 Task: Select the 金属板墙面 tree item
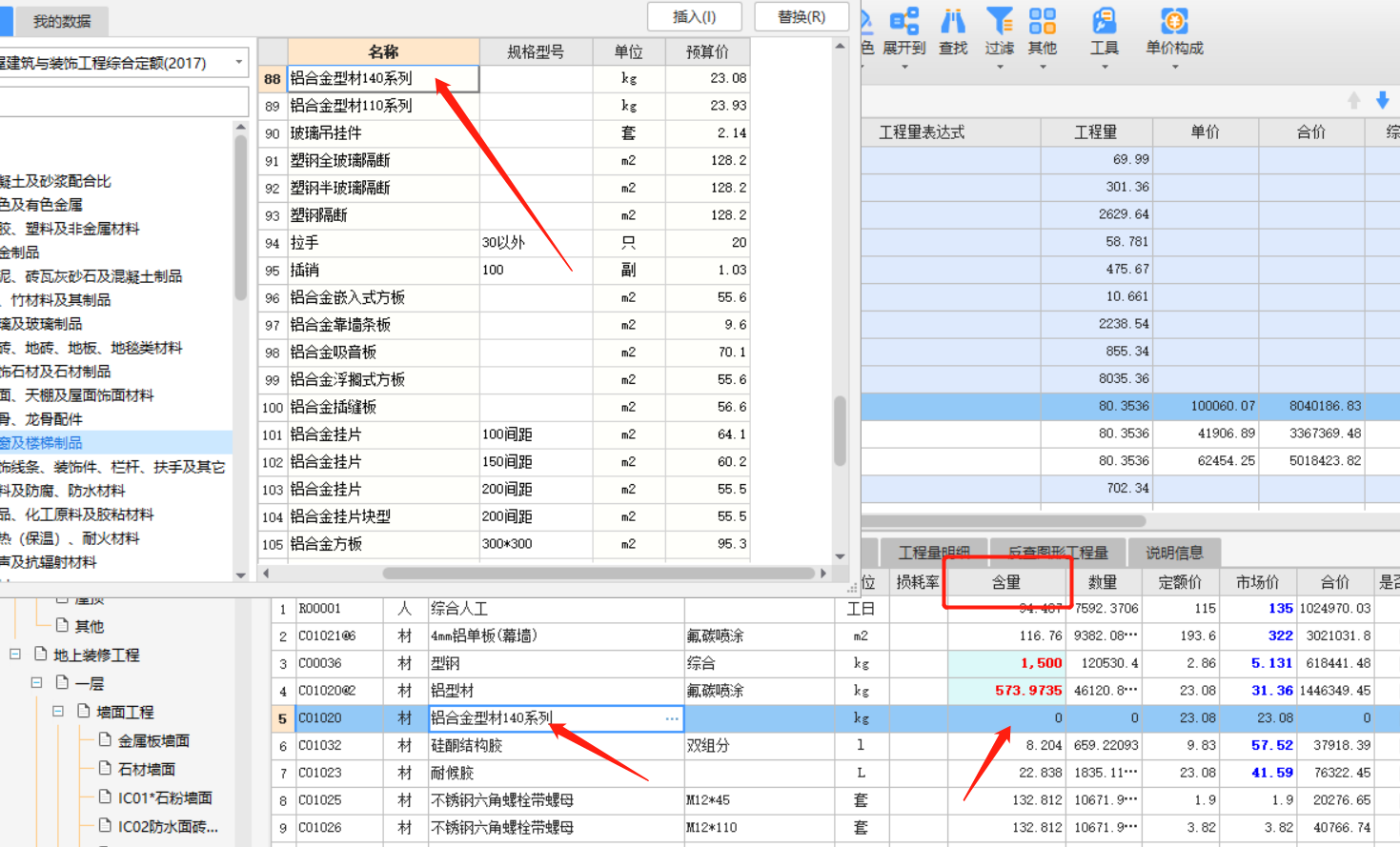click(x=153, y=740)
